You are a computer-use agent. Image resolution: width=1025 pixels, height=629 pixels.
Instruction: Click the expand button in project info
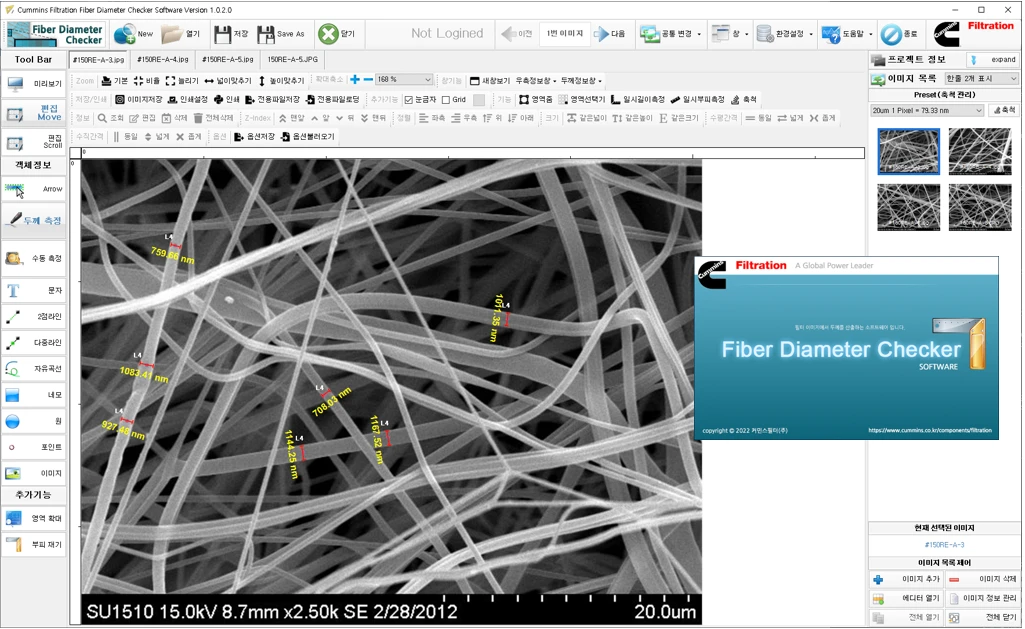pos(992,60)
